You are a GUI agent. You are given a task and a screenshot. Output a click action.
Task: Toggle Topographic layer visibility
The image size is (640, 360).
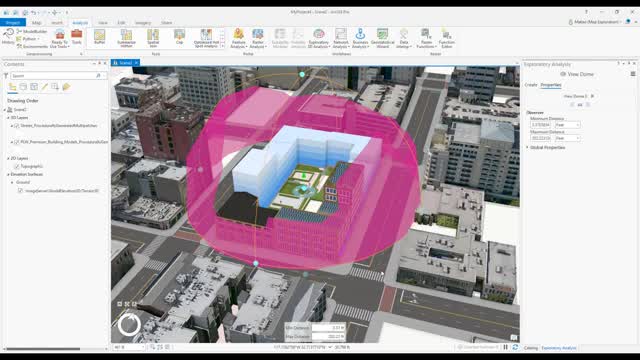pyautogui.click(x=17, y=166)
